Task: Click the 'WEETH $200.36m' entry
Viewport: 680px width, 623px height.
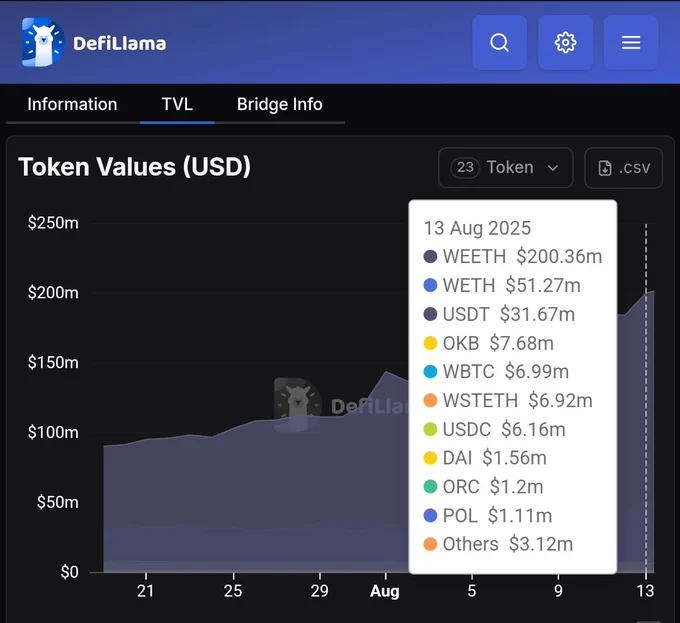Action: tap(513, 257)
